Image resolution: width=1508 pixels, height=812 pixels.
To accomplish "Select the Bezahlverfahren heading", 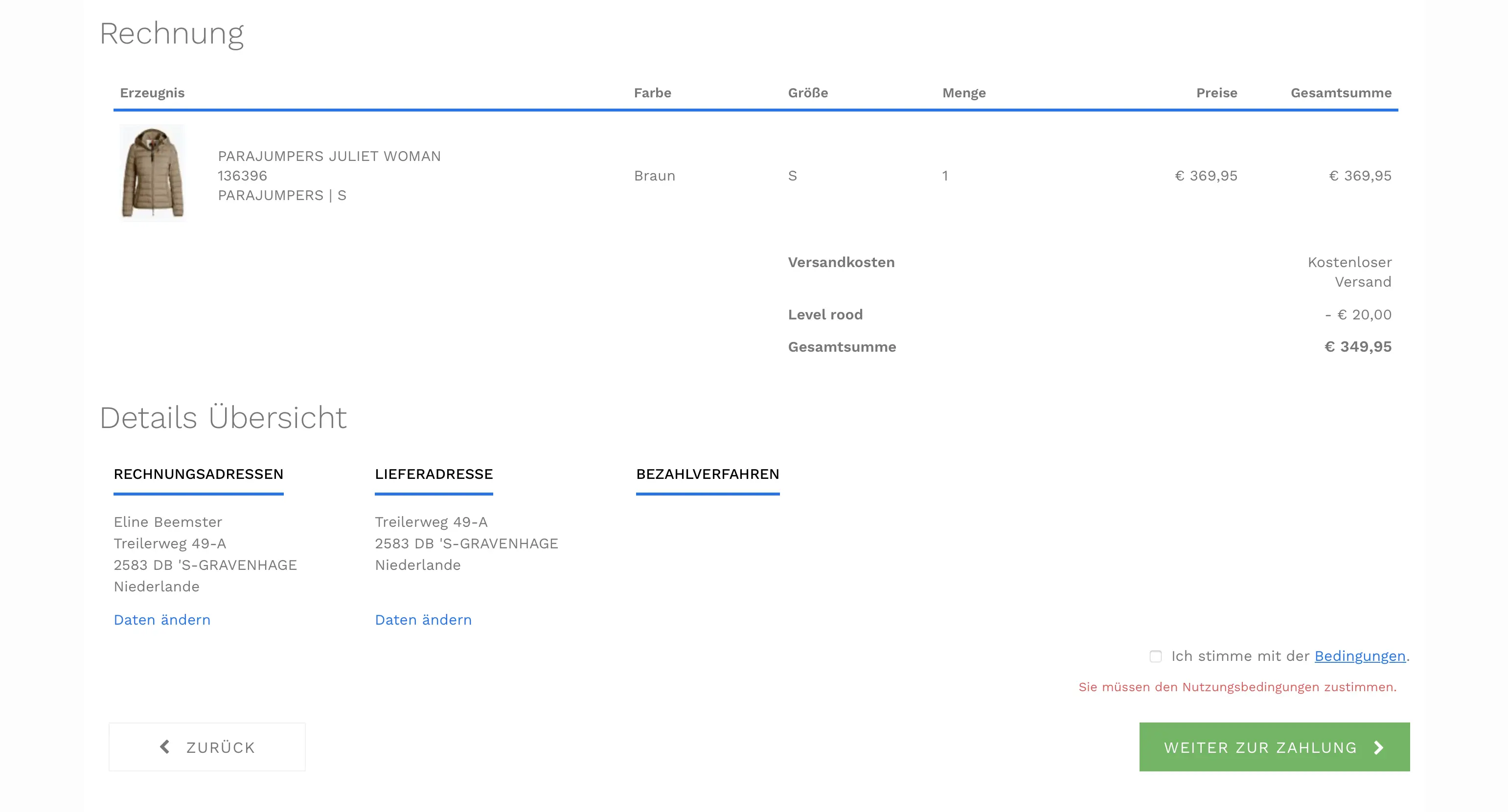I will pyautogui.click(x=708, y=474).
